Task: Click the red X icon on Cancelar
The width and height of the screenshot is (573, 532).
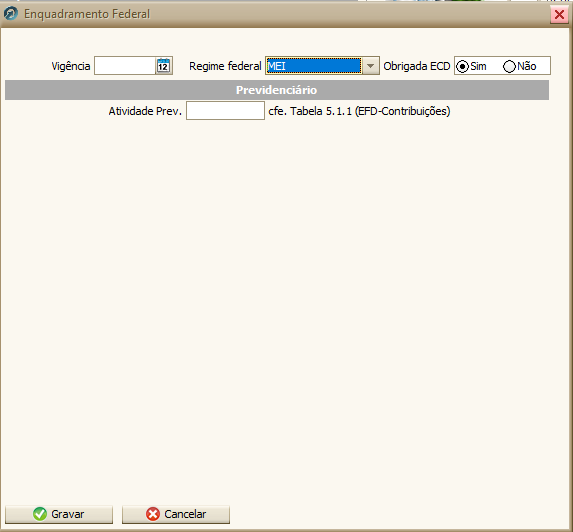Action: pyautogui.click(x=153, y=514)
